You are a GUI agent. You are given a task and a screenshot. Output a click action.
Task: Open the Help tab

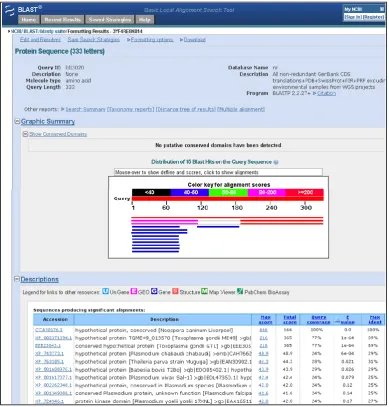[x=144, y=20]
